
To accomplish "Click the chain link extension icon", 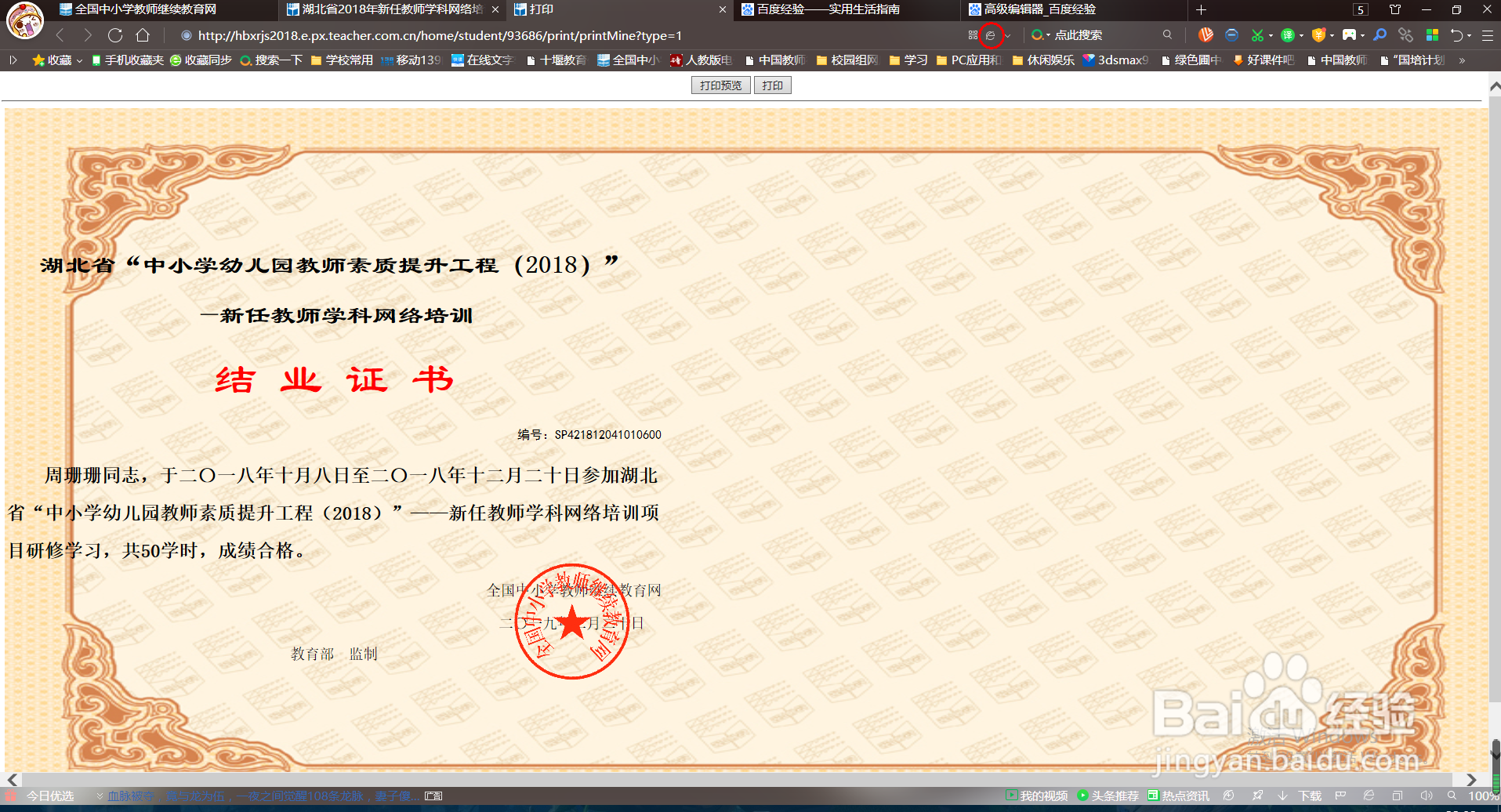I will point(1405,35).
